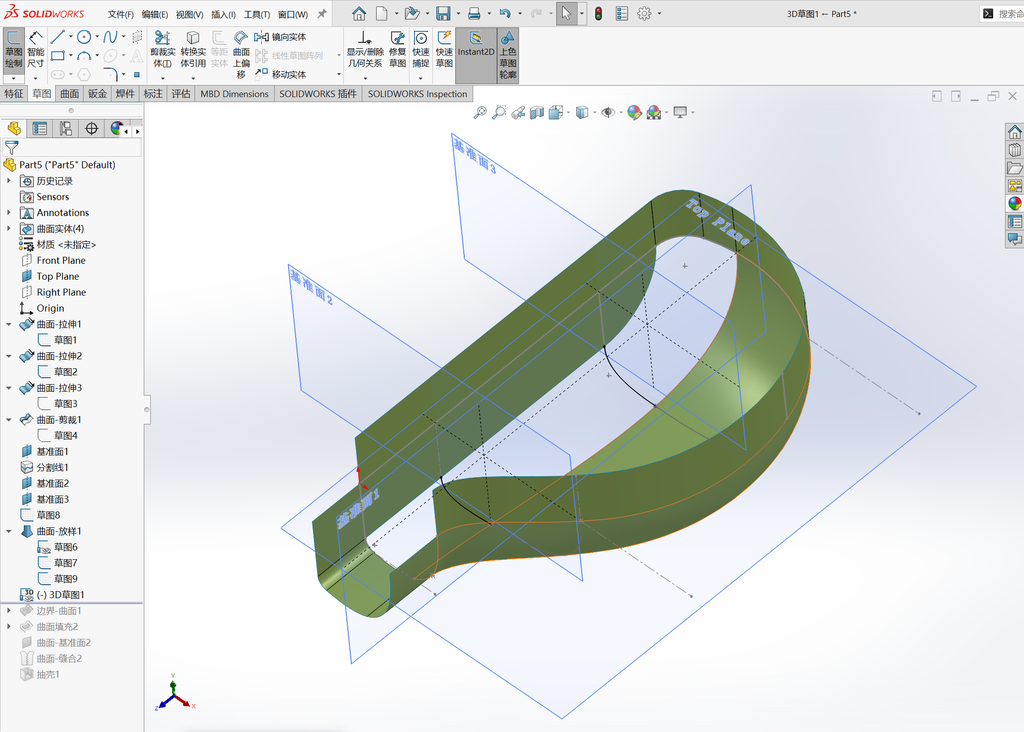Click the Edit Appearance icon

(x=633, y=112)
